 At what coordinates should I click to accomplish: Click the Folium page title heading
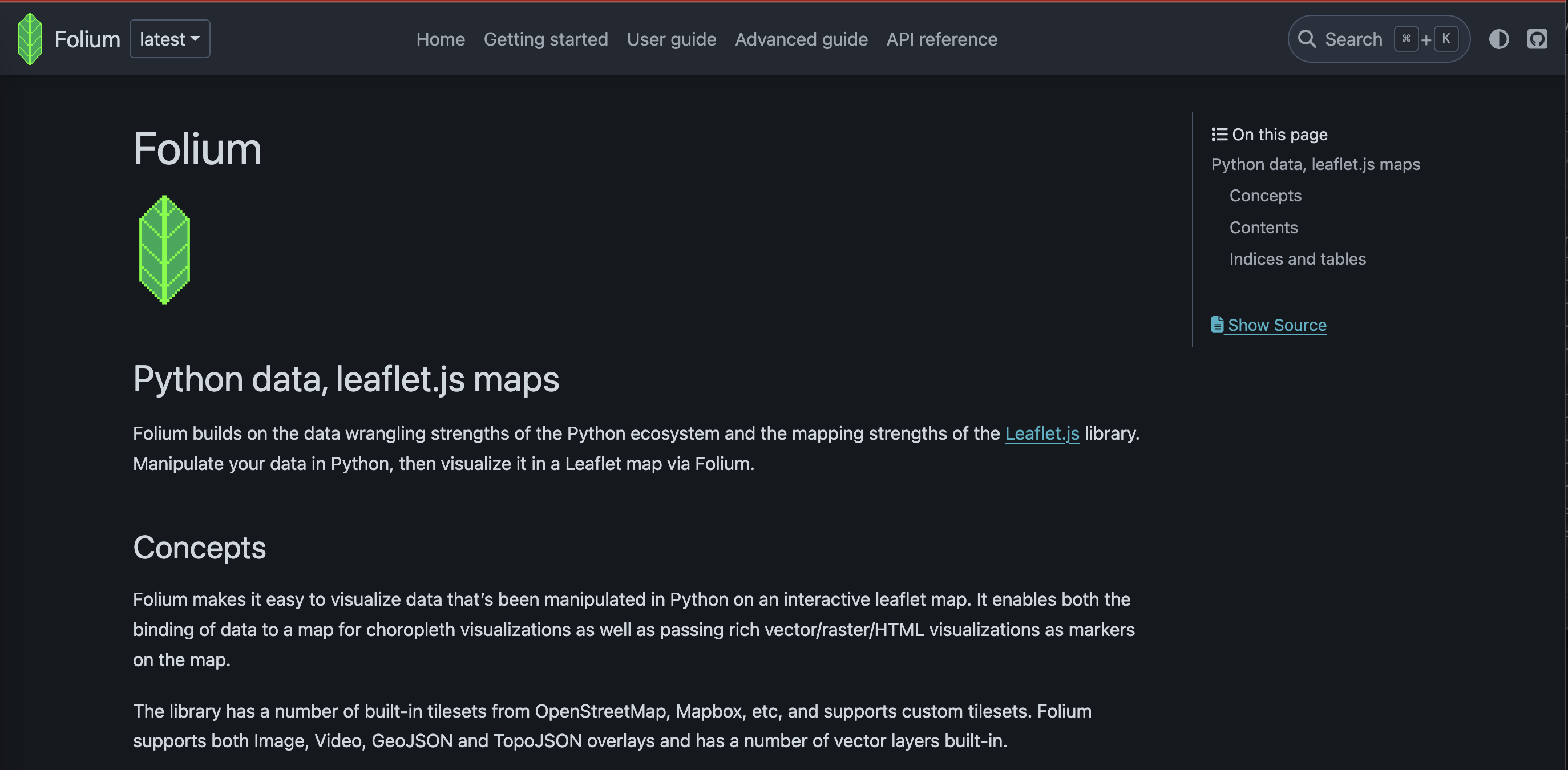point(197,149)
